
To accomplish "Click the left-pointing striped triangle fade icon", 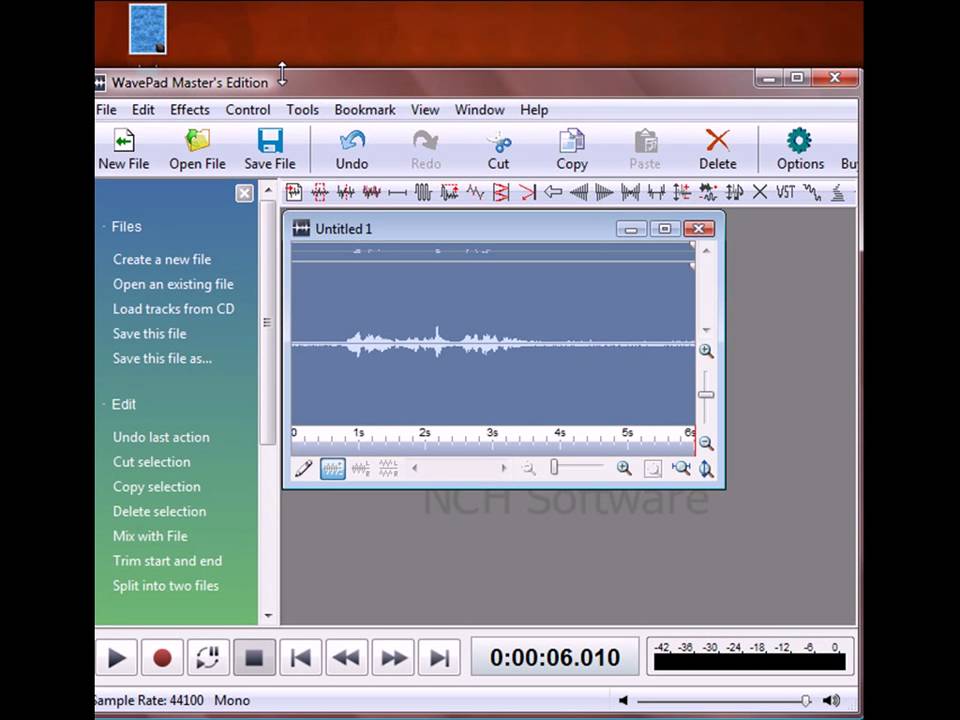I will (x=579, y=192).
